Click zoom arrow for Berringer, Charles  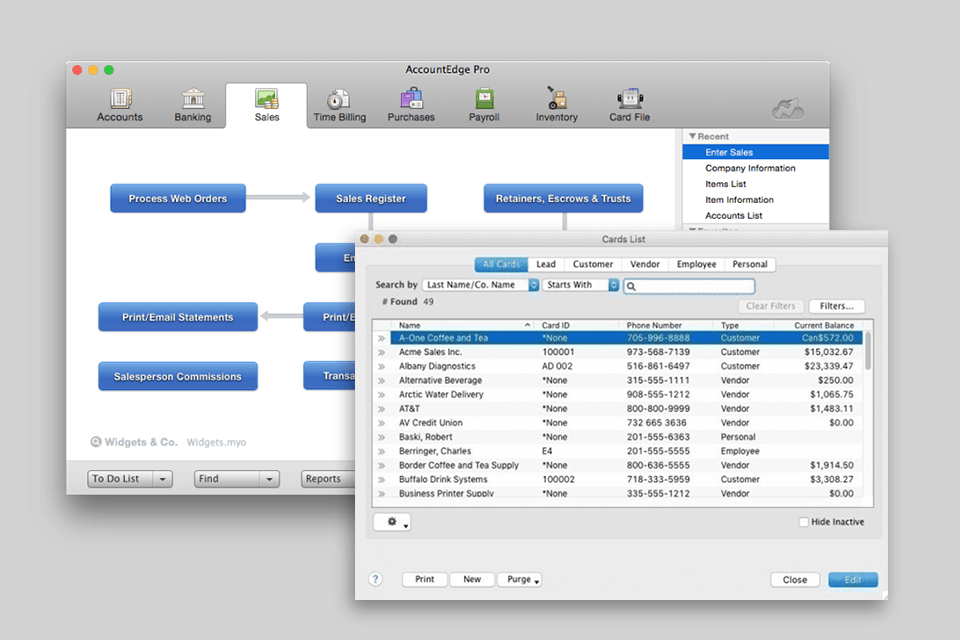381,451
